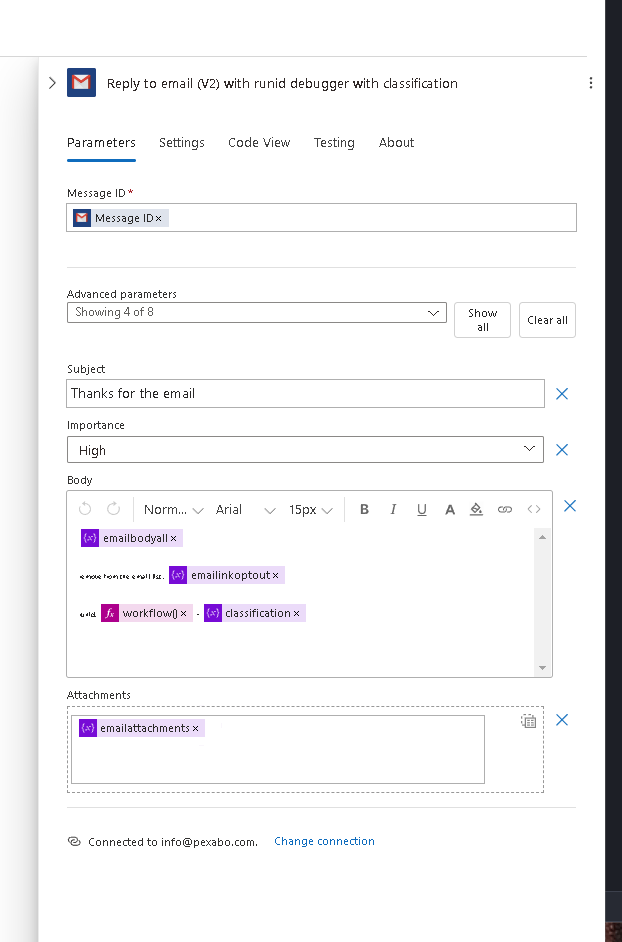The width and height of the screenshot is (622, 942).
Task: Remove the Subject parameter
Action: [x=562, y=394]
